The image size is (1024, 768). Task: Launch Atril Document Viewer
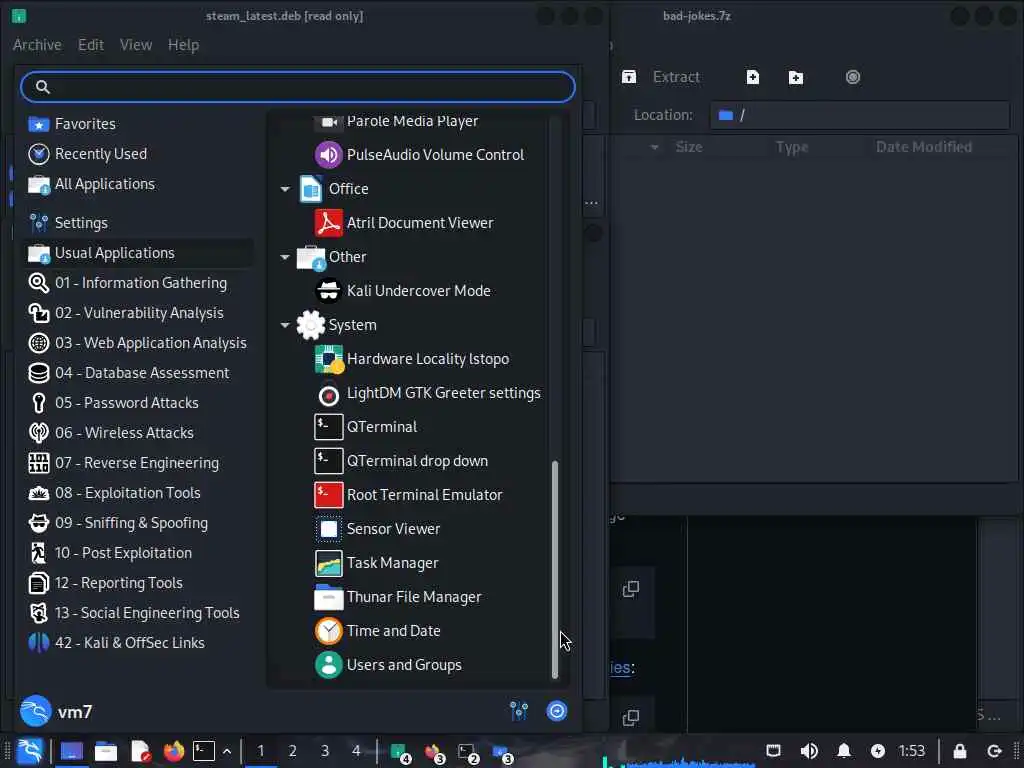pyautogui.click(x=405, y=223)
